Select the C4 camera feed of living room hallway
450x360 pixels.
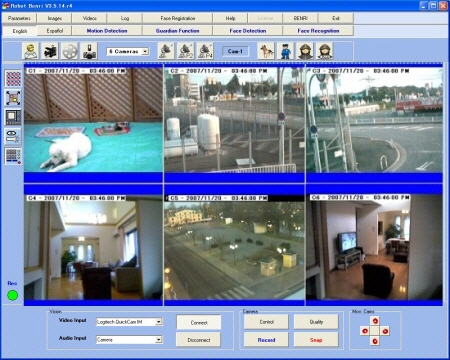pyautogui.click(x=93, y=247)
